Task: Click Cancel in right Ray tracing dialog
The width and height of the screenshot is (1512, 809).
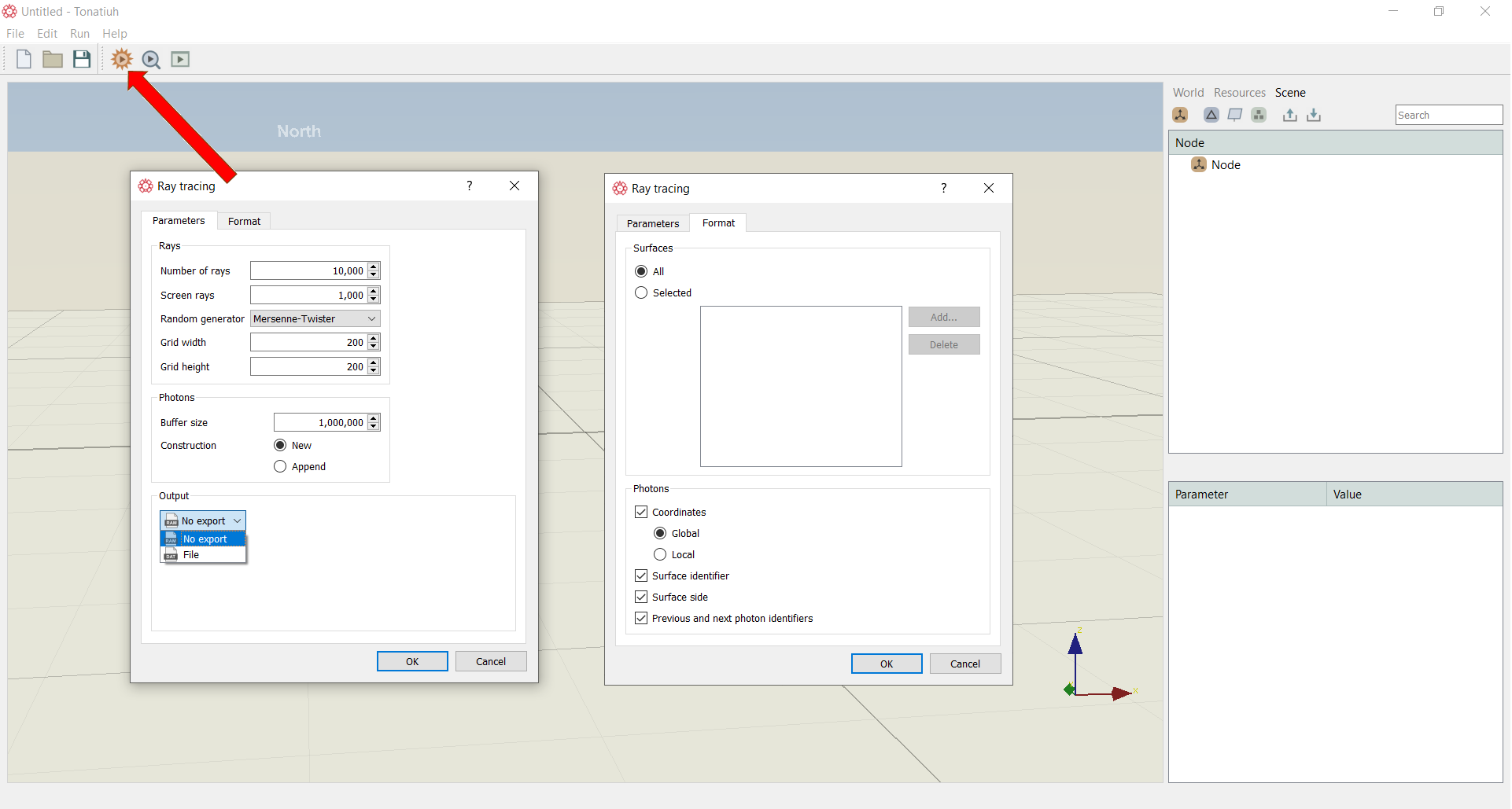Action: [x=965, y=664]
